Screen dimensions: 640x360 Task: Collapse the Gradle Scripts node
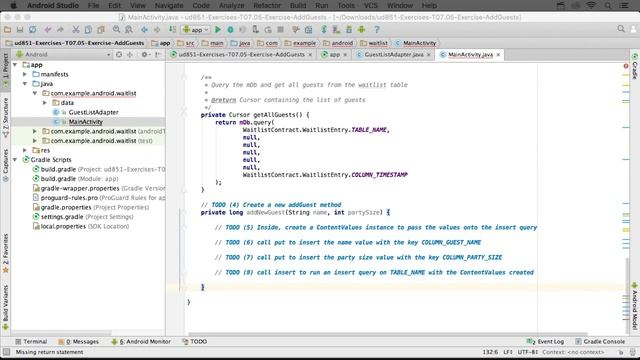[x=15, y=160]
